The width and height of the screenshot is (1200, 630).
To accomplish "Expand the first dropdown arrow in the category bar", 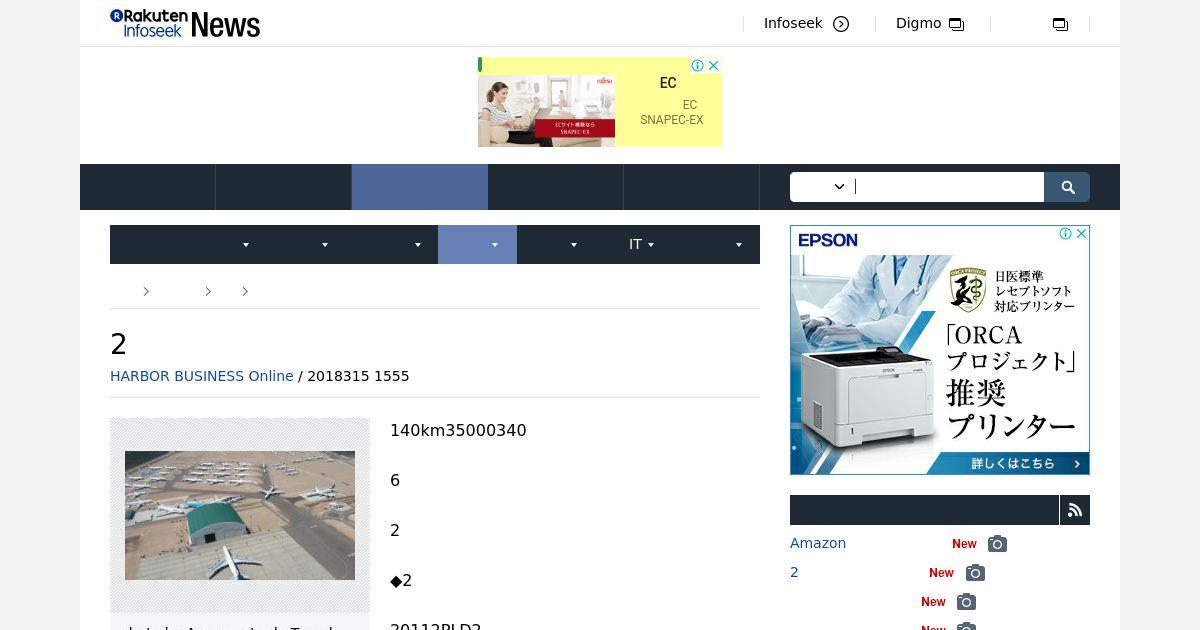I will click(x=246, y=245).
